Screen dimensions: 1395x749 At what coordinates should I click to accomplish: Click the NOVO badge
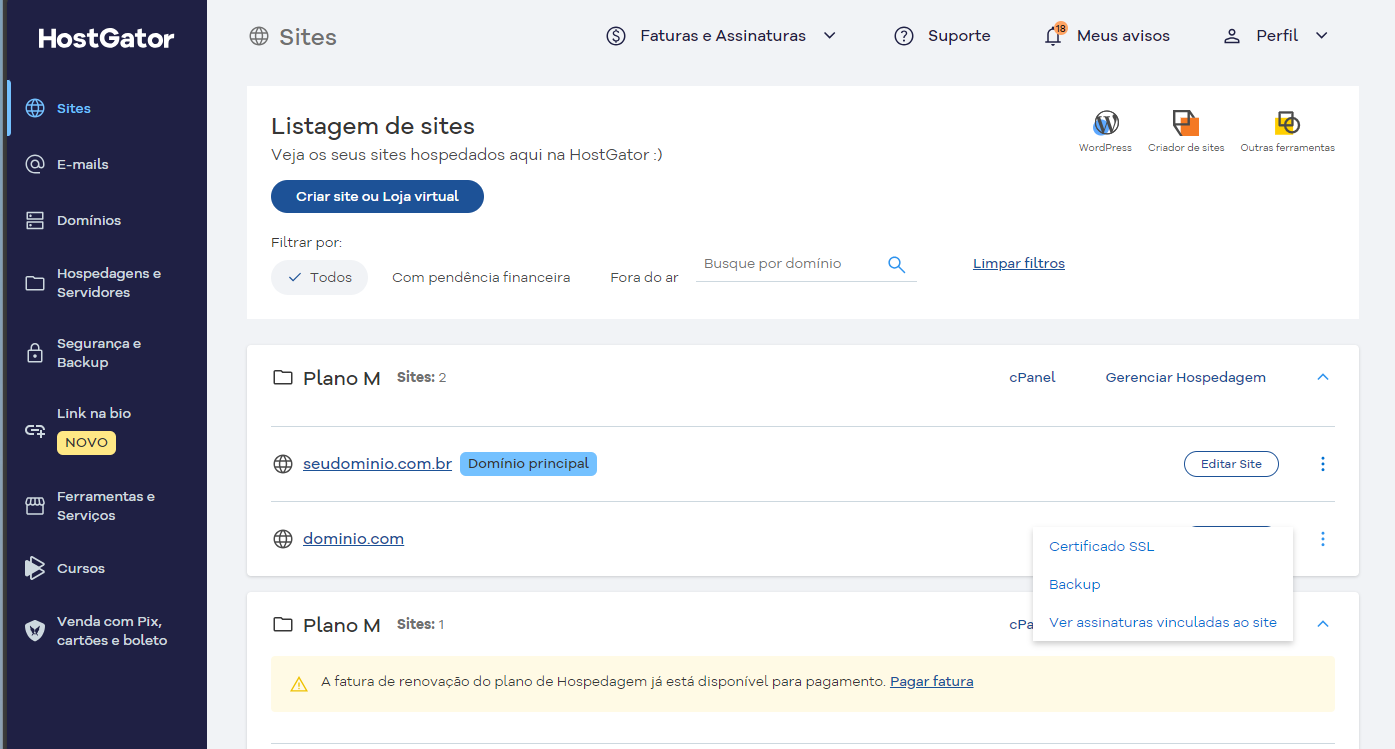click(86, 443)
